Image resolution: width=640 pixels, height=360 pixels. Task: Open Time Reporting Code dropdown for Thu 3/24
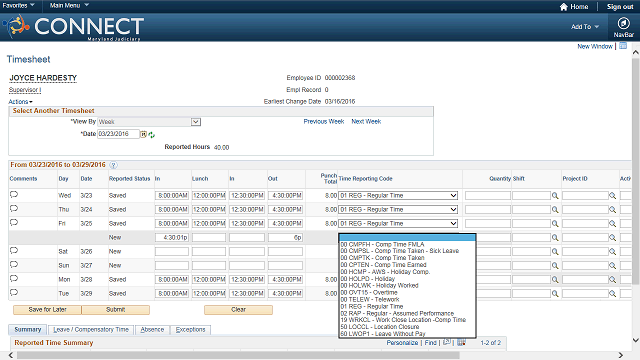click(398, 209)
